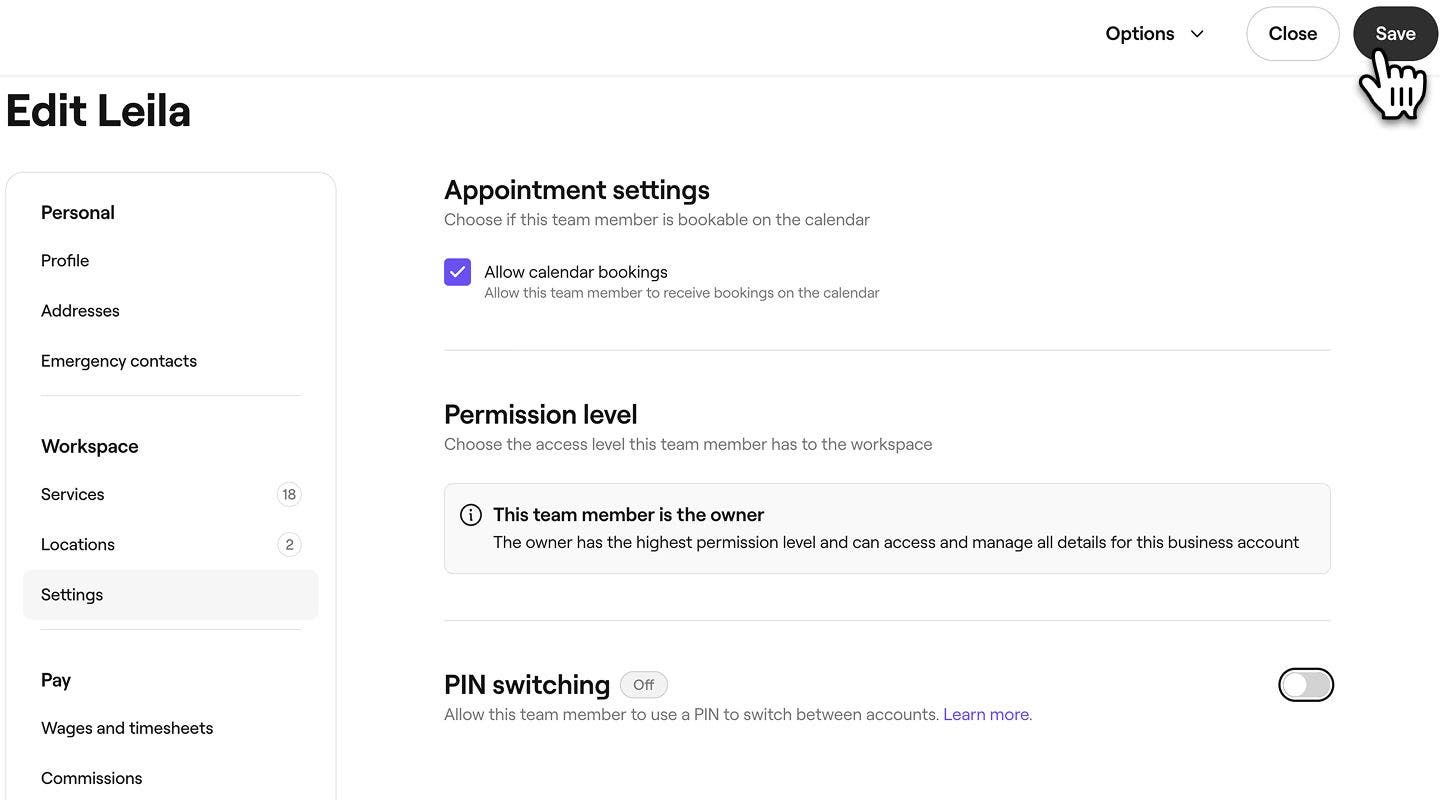Click the Off status badge beside PIN switching
1440x800 pixels.
(x=643, y=685)
